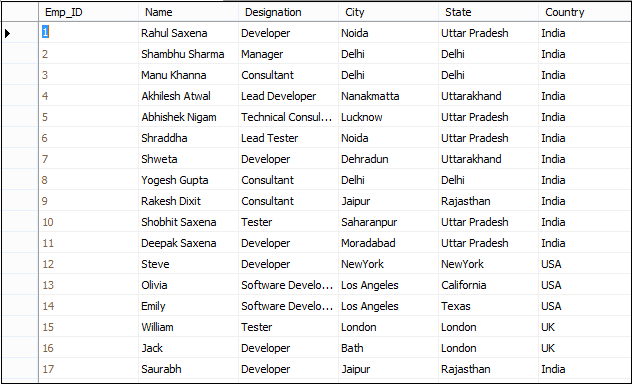This screenshot has width=632, height=384.
Task: Select the row header for Emp_ID 5
Action: (x=20, y=117)
